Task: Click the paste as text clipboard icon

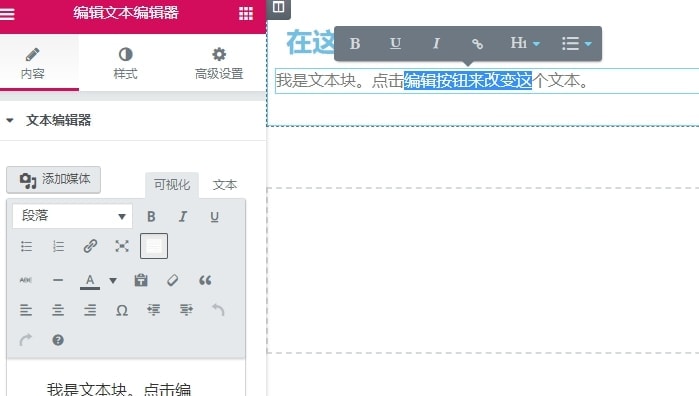Action: (141, 280)
